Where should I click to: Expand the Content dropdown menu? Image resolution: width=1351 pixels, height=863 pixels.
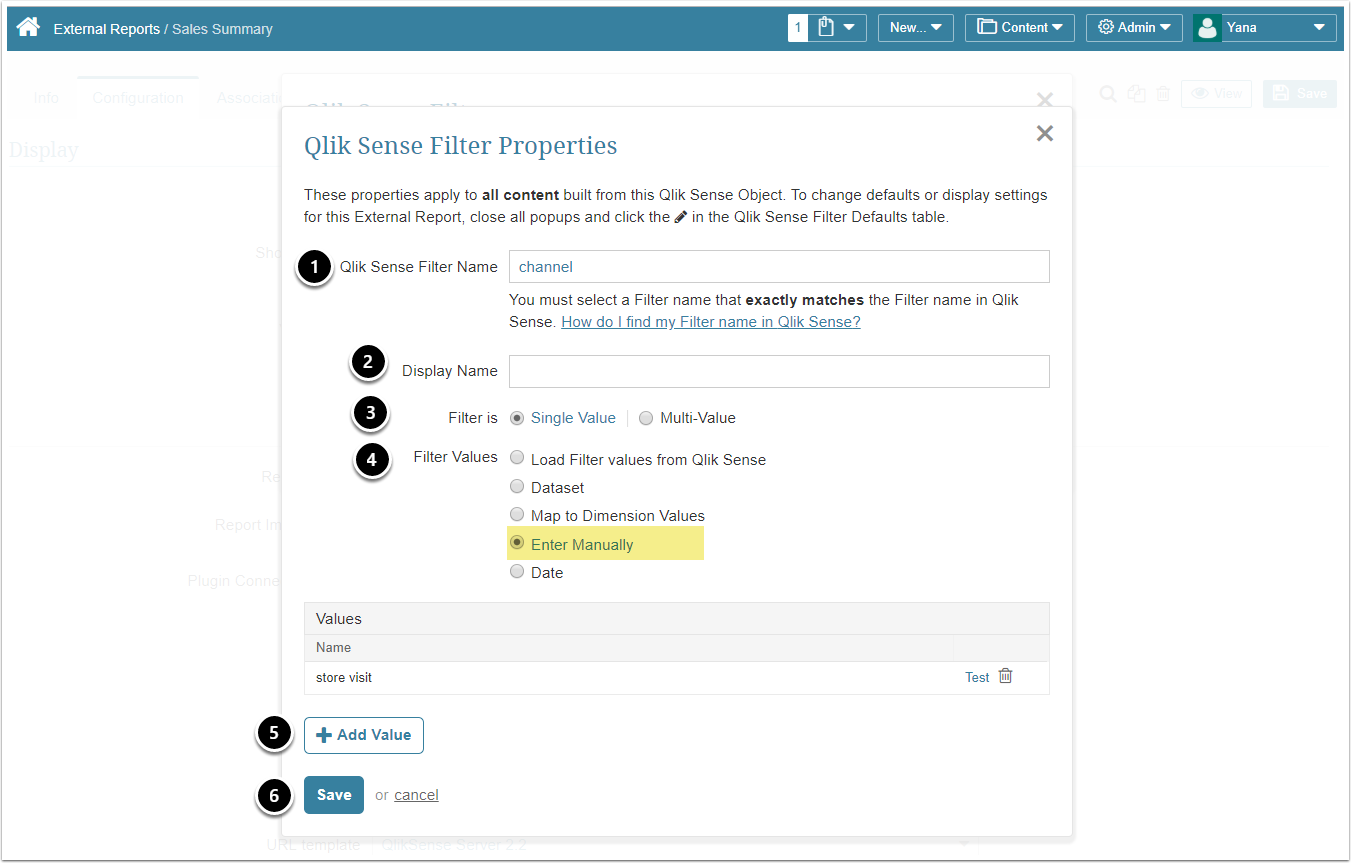tap(1019, 28)
